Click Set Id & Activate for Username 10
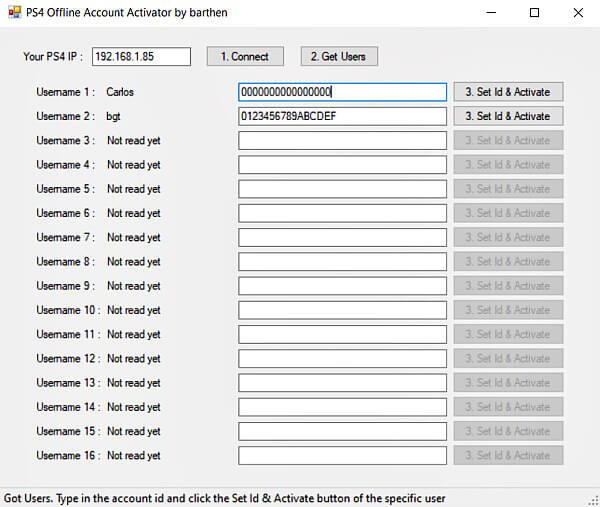The height and width of the screenshot is (507, 600). (x=508, y=310)
